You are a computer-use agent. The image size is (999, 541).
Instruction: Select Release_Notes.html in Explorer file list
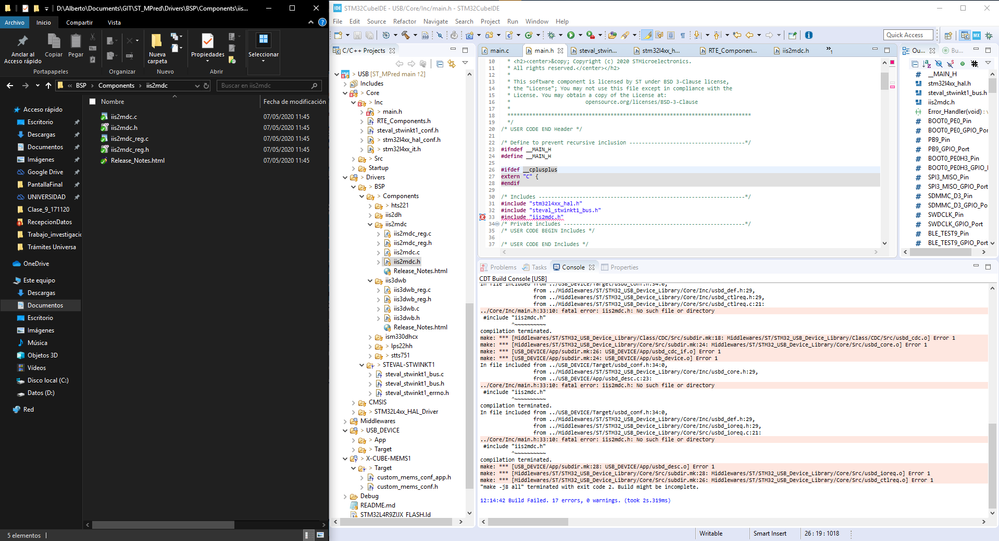[x=138, y=161]
